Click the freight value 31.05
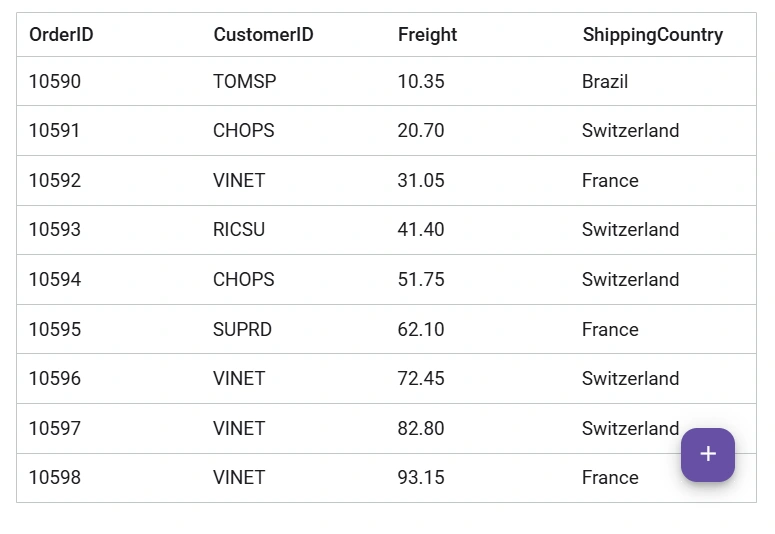Viewport: 775px width, 534px height. tap(421, 181)
